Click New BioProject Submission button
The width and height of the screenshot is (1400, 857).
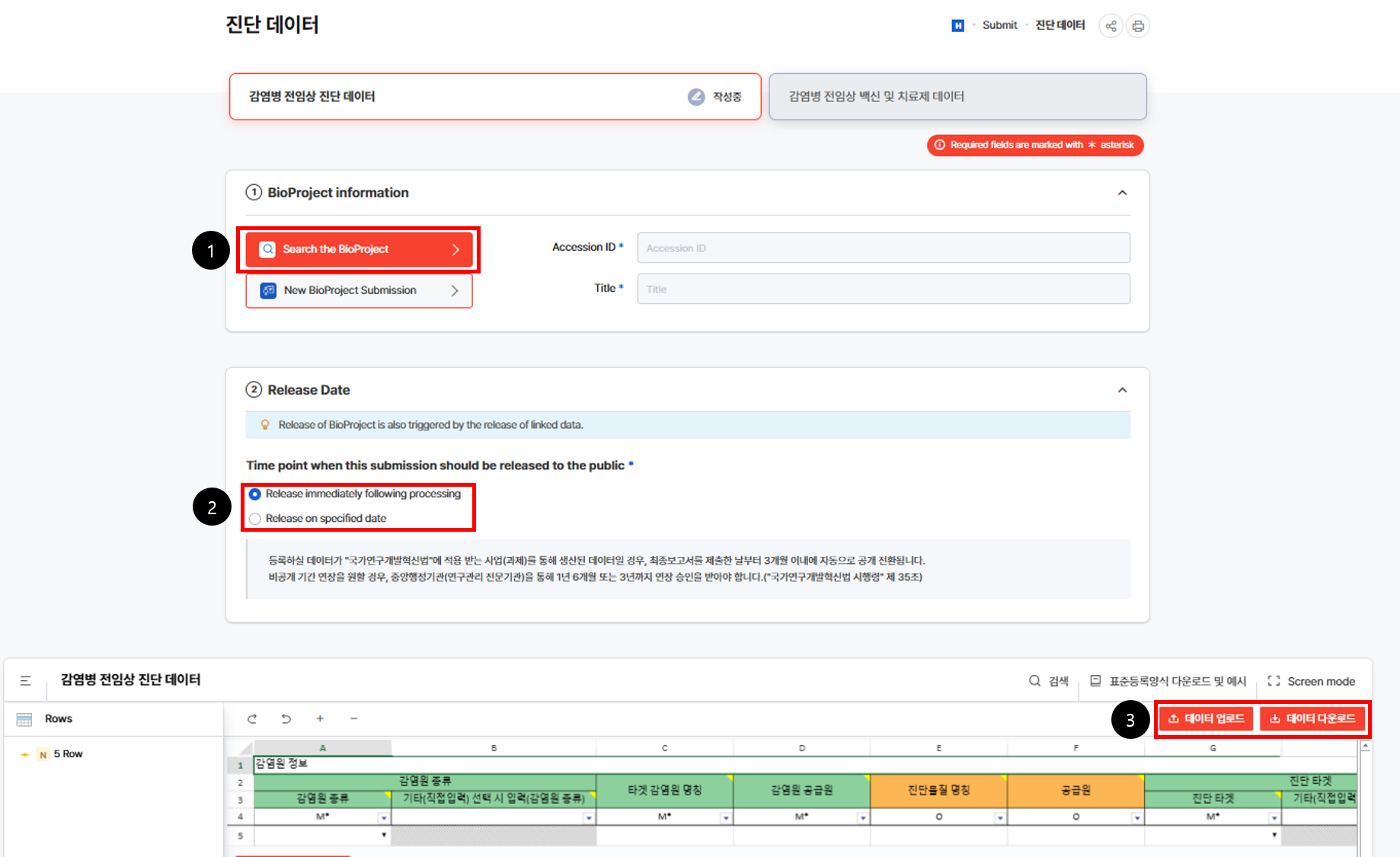tap(359, 290)
